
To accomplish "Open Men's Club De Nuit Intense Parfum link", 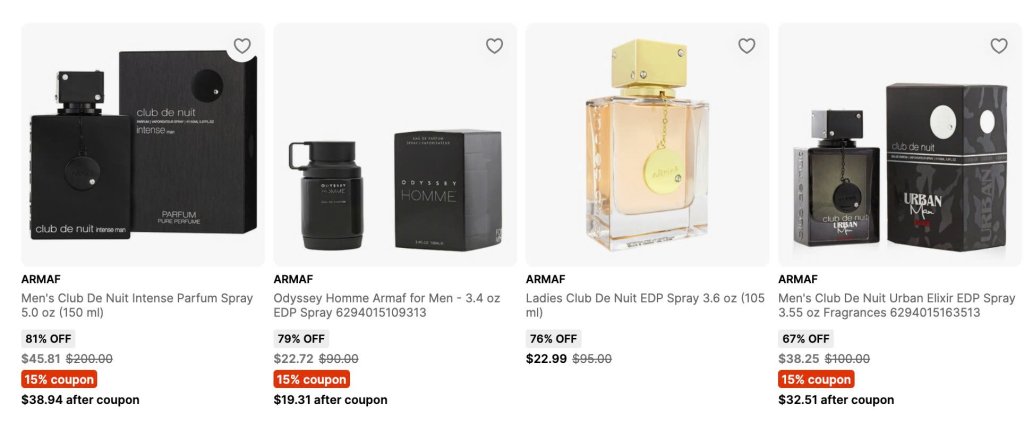I will [x=137, y=305].
